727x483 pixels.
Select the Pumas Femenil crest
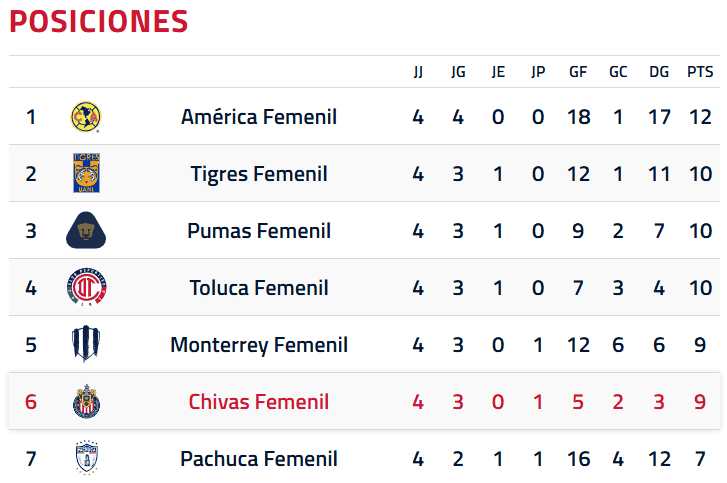point(86,230)
